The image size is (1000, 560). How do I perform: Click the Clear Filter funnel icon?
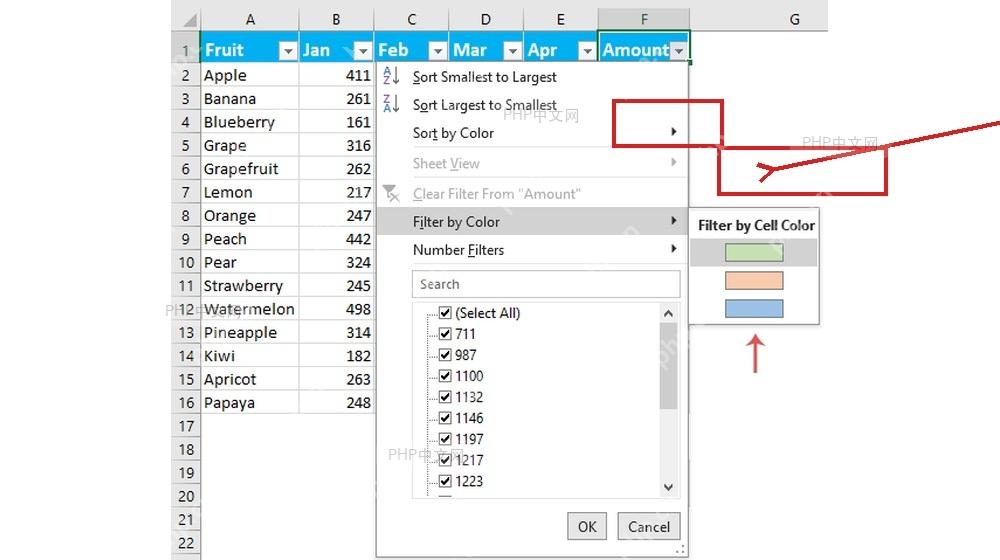[391, 193]
